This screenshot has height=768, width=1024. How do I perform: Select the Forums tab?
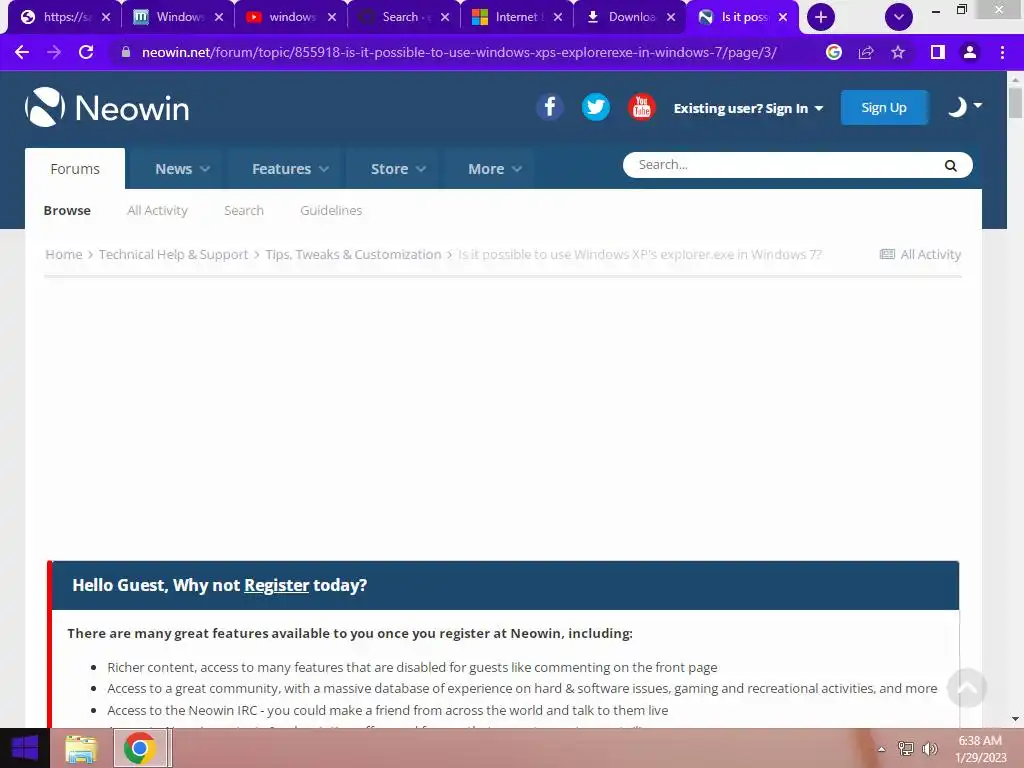point(75,168)
